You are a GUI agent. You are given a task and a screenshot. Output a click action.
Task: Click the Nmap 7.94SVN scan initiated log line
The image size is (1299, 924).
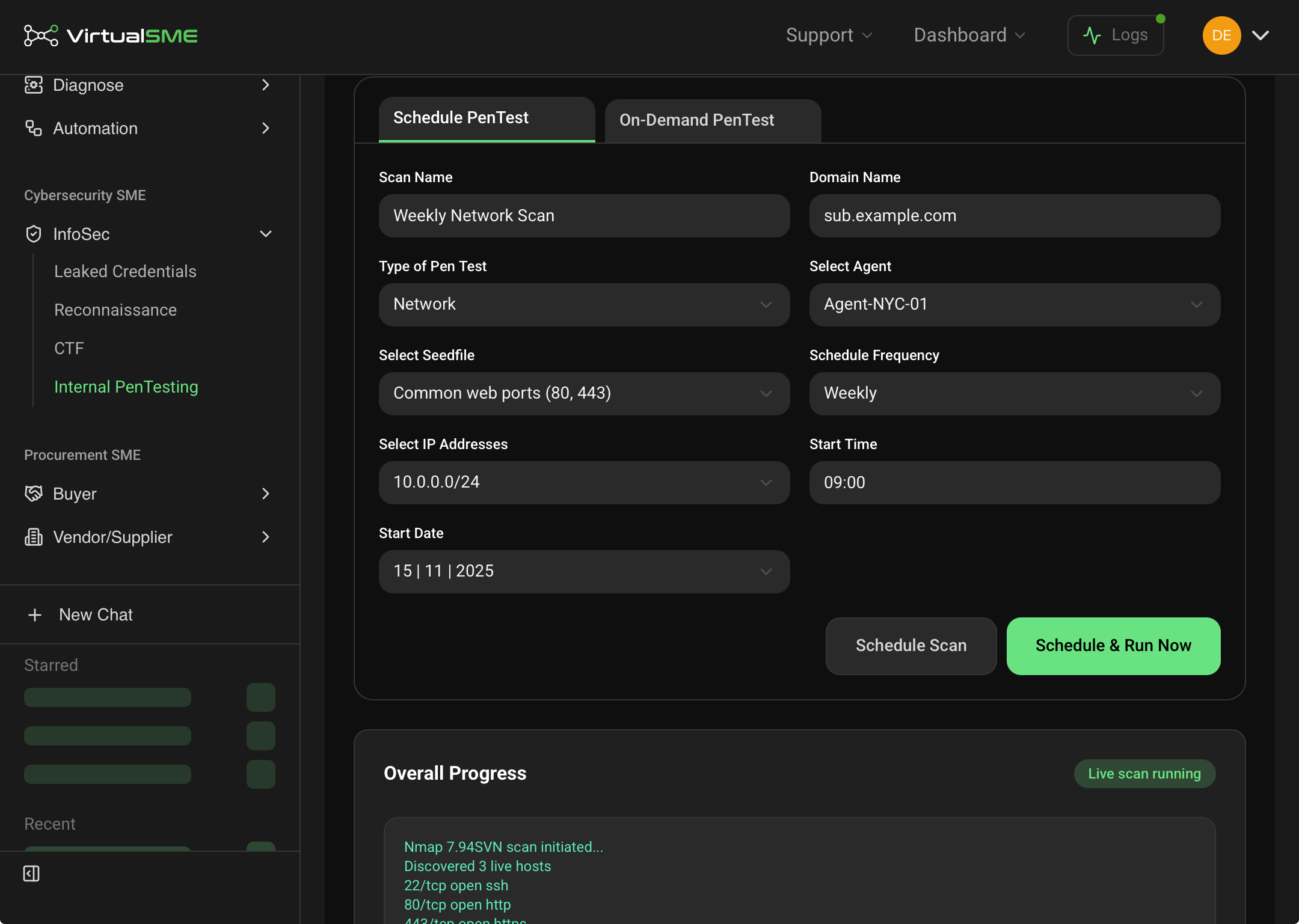coord(503,847)
